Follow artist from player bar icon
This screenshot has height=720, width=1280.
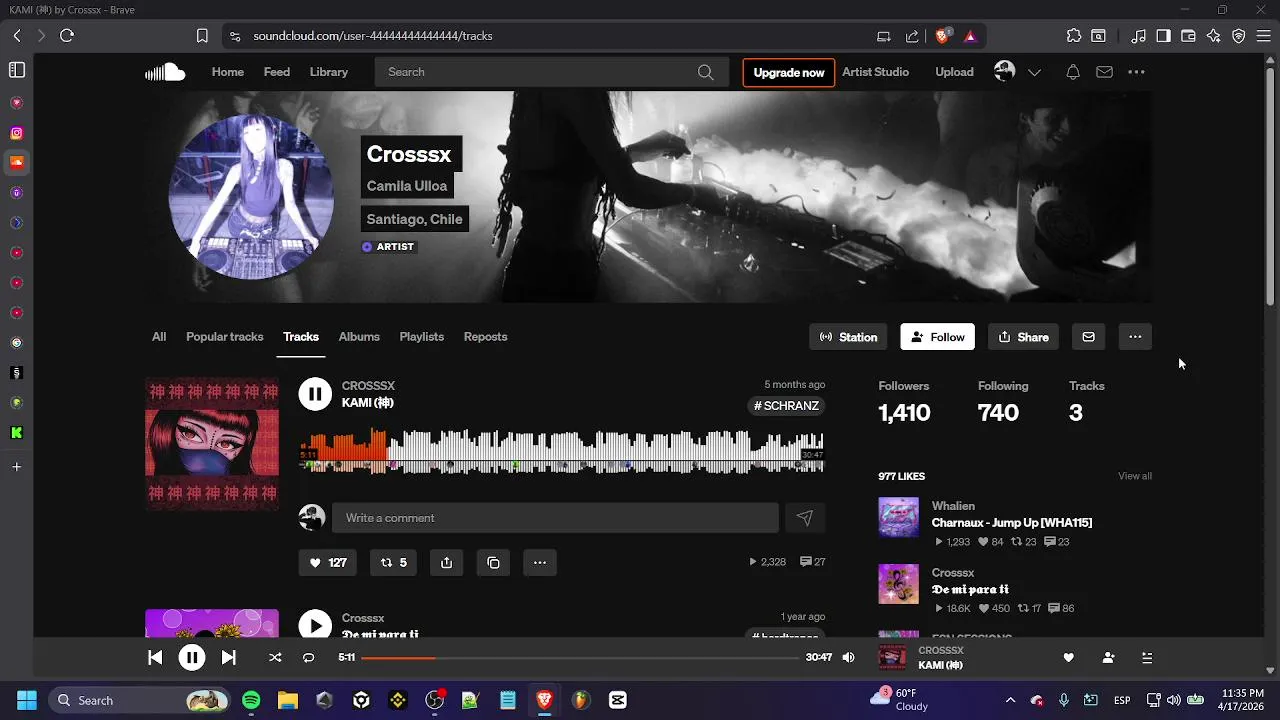pyautogui.click(x=1108, y=657)
